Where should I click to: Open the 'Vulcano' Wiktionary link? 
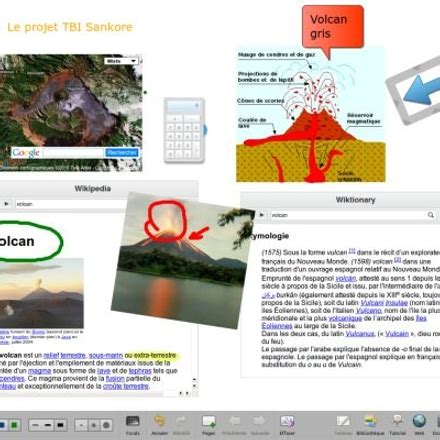[x=368, y=310]
